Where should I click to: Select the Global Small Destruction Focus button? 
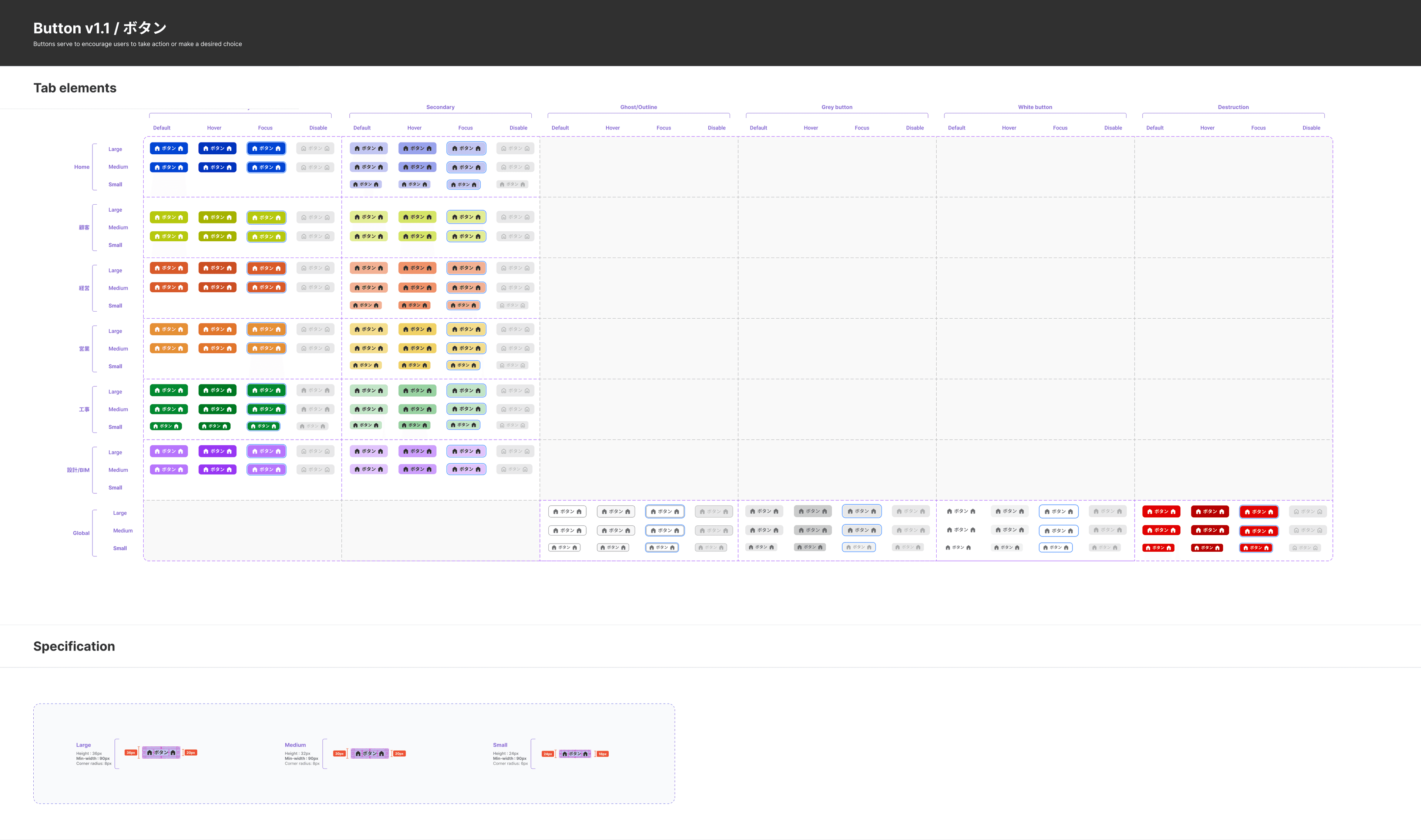1256,548
